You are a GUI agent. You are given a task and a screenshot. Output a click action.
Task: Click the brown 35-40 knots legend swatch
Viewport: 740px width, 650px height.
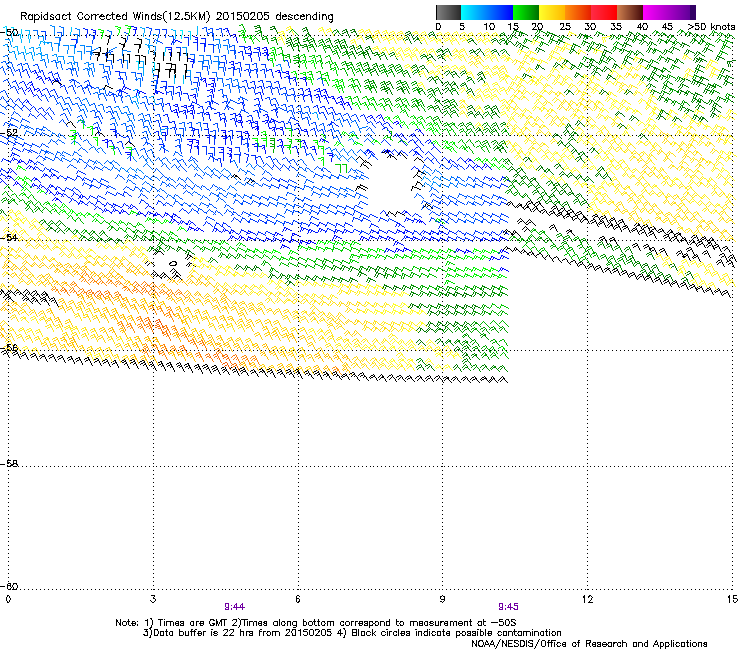tap(630, 12)
